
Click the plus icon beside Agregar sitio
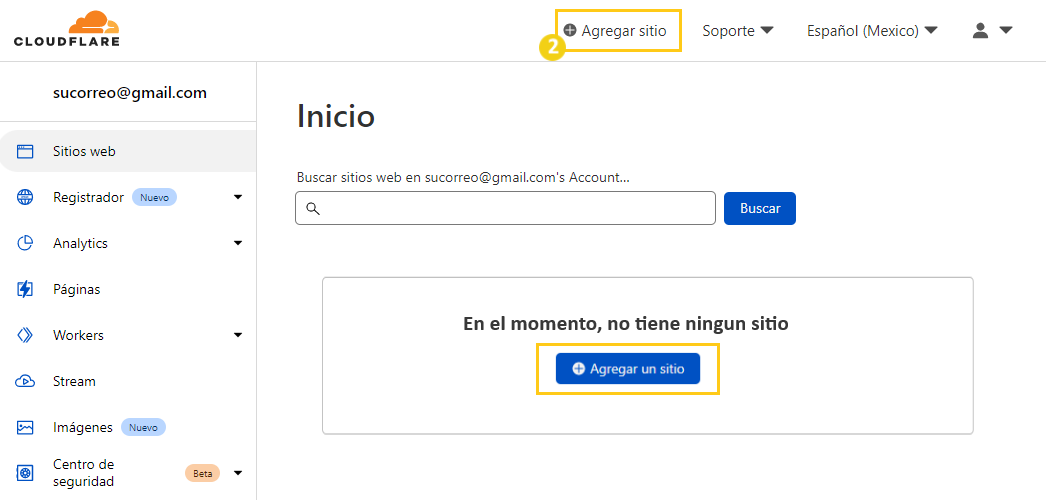pos(570,31)
